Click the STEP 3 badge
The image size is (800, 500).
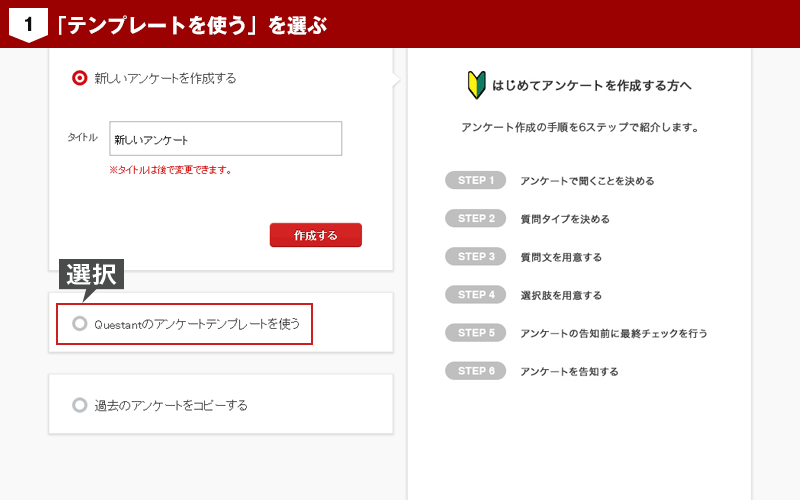pos(476,256)
